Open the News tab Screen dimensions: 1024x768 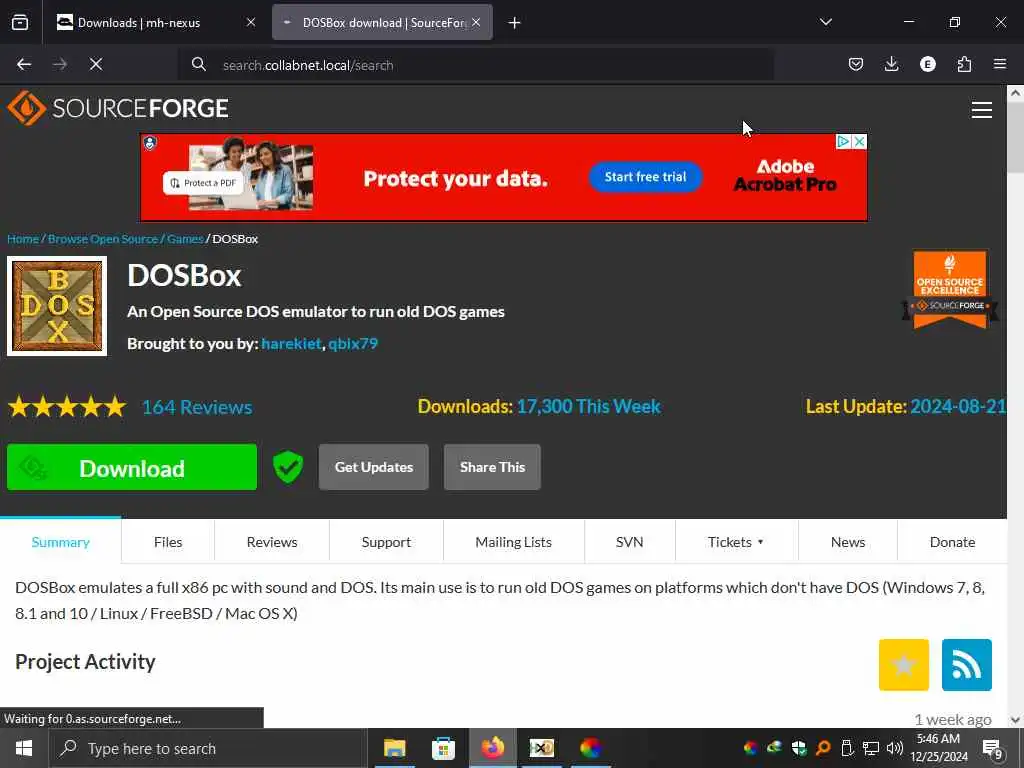pos(848,542)
